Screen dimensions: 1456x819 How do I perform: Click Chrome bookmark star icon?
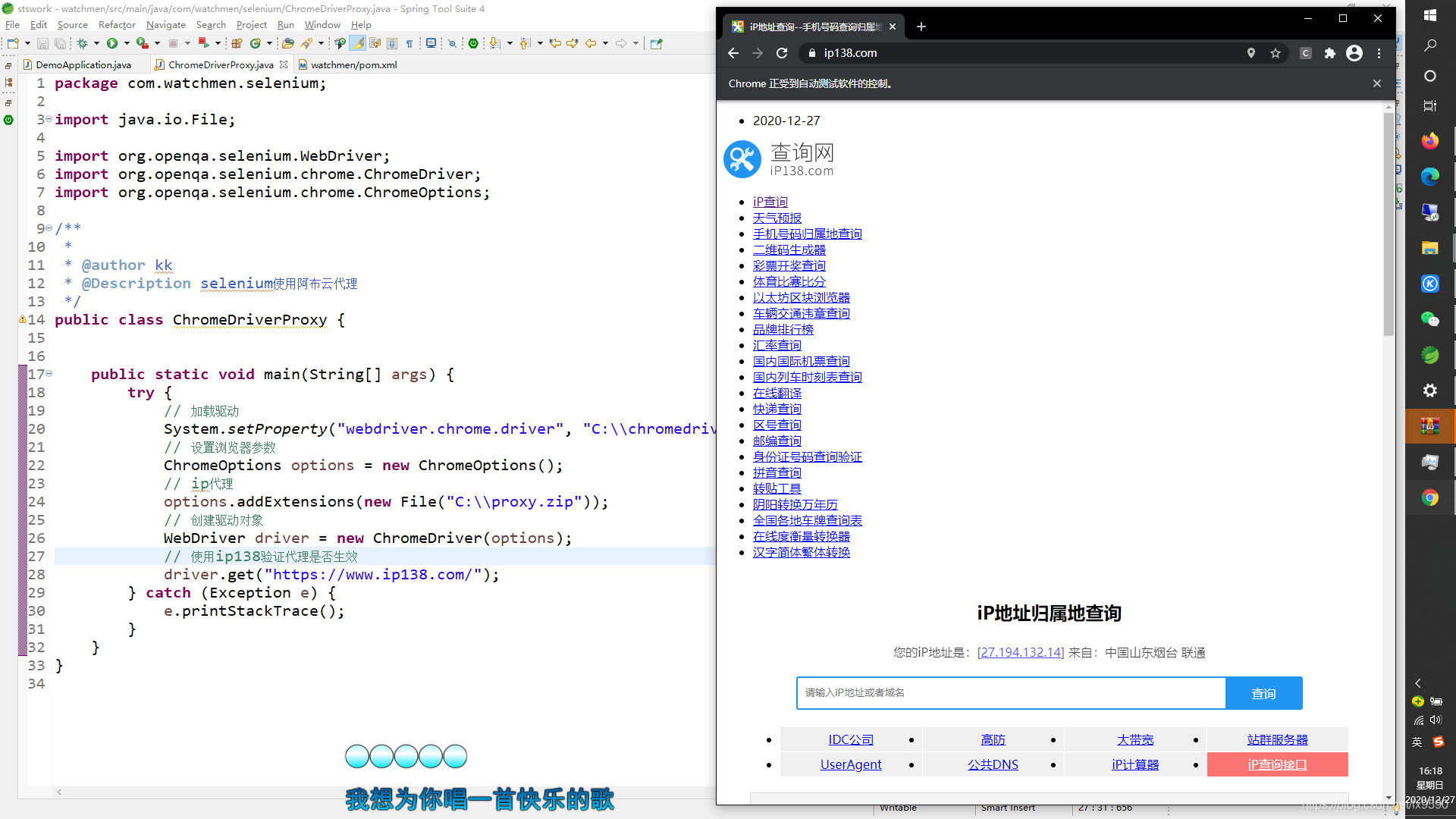[x=1276, y=53]
